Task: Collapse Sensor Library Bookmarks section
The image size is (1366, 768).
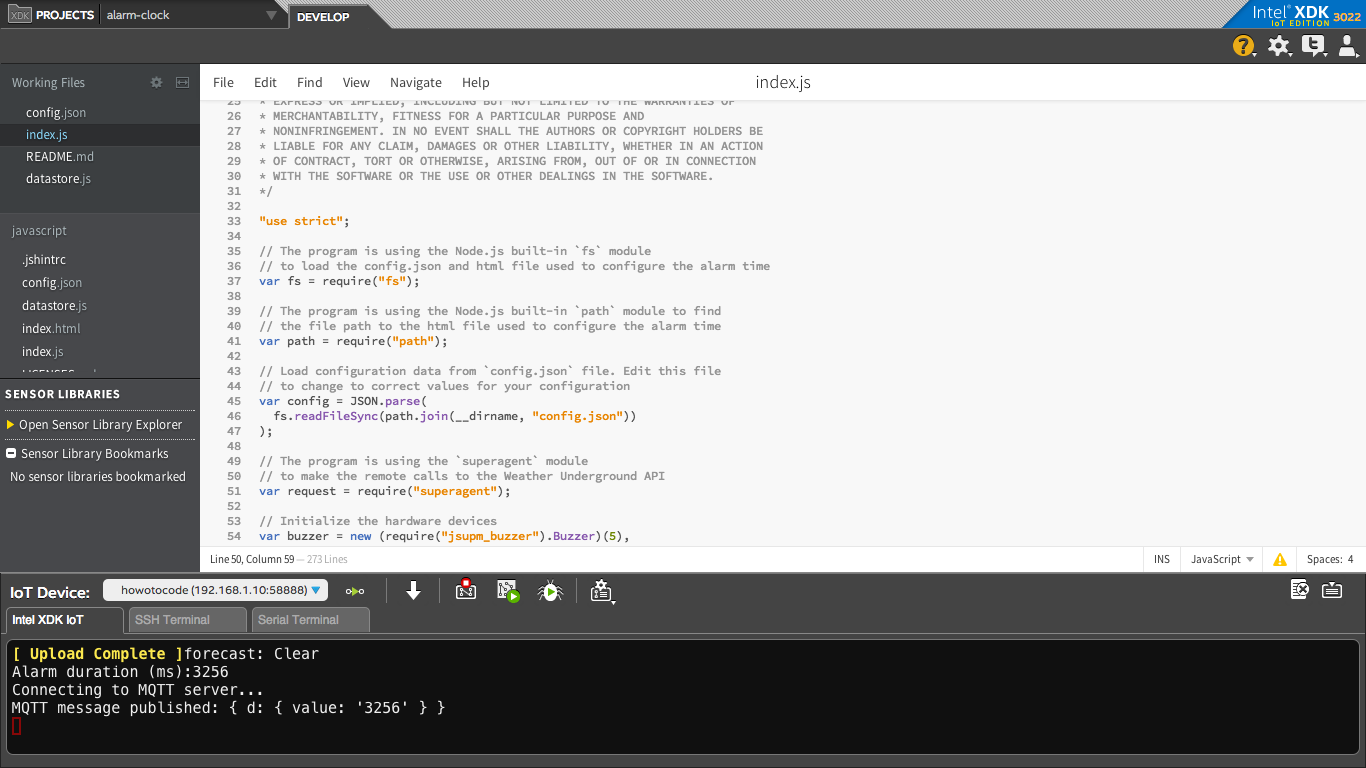Action: pyautogui.click(x=10, y=453)
